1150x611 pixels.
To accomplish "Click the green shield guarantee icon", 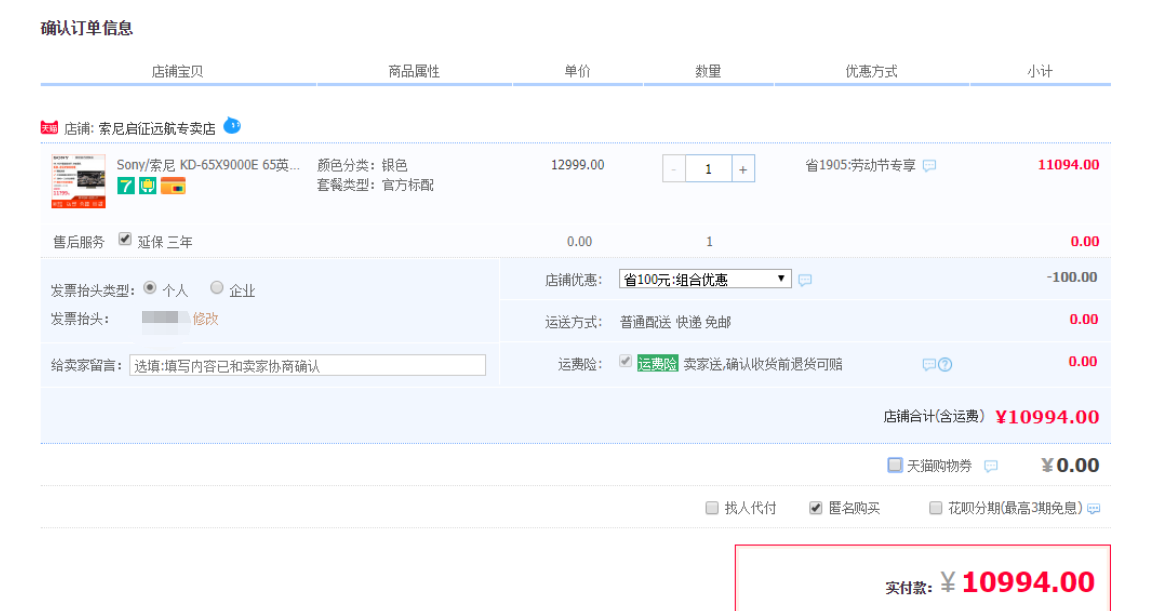I will [148, 186].
